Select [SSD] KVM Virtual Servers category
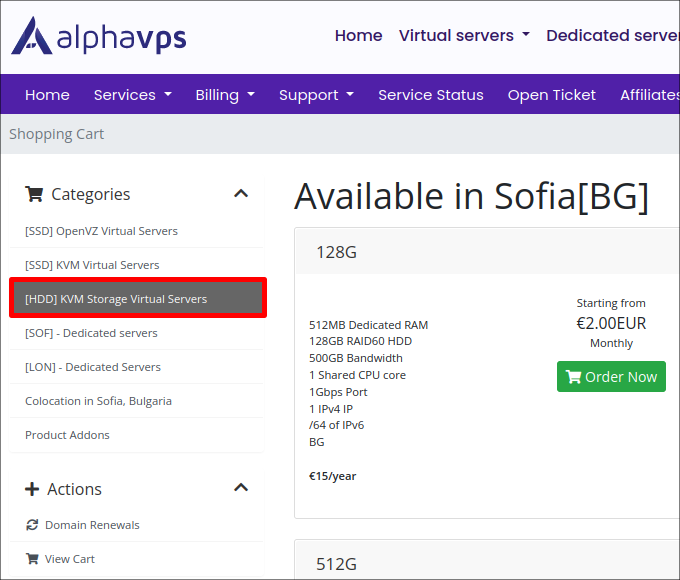The width and height of the screenshot is (680, 580). [x=137, y=265]
